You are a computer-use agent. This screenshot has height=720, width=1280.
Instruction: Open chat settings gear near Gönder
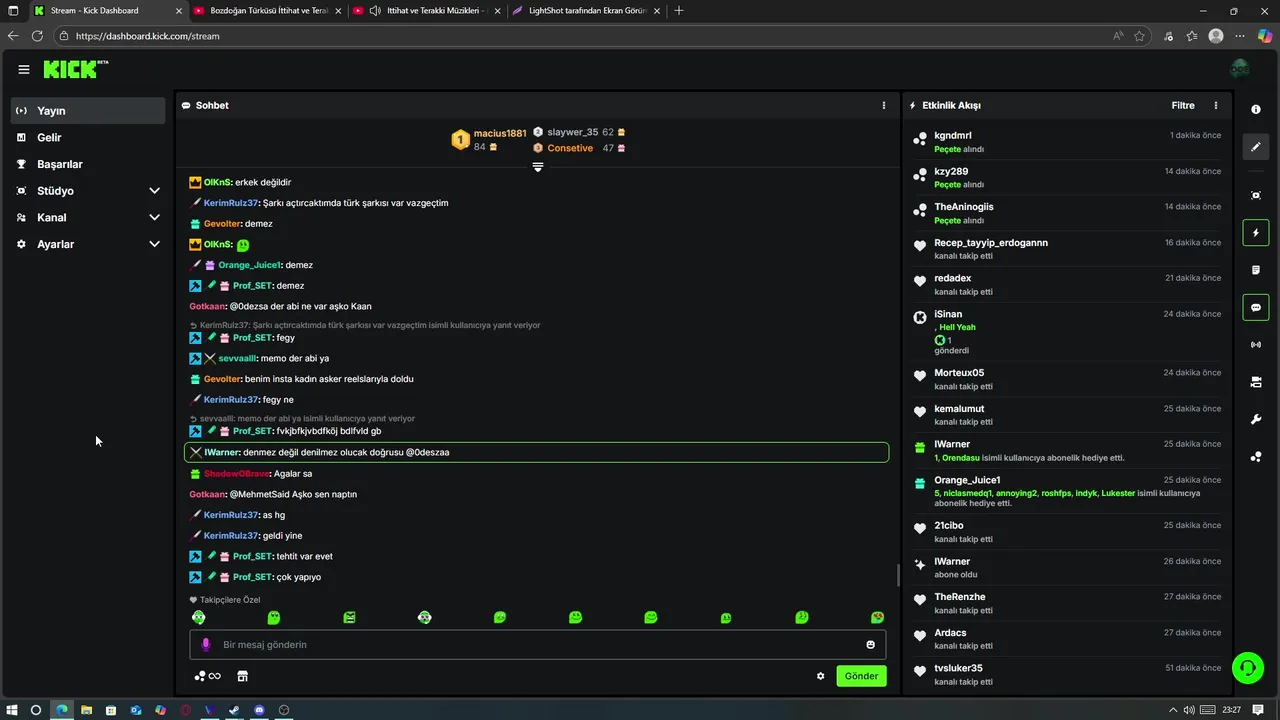[821, 676]
